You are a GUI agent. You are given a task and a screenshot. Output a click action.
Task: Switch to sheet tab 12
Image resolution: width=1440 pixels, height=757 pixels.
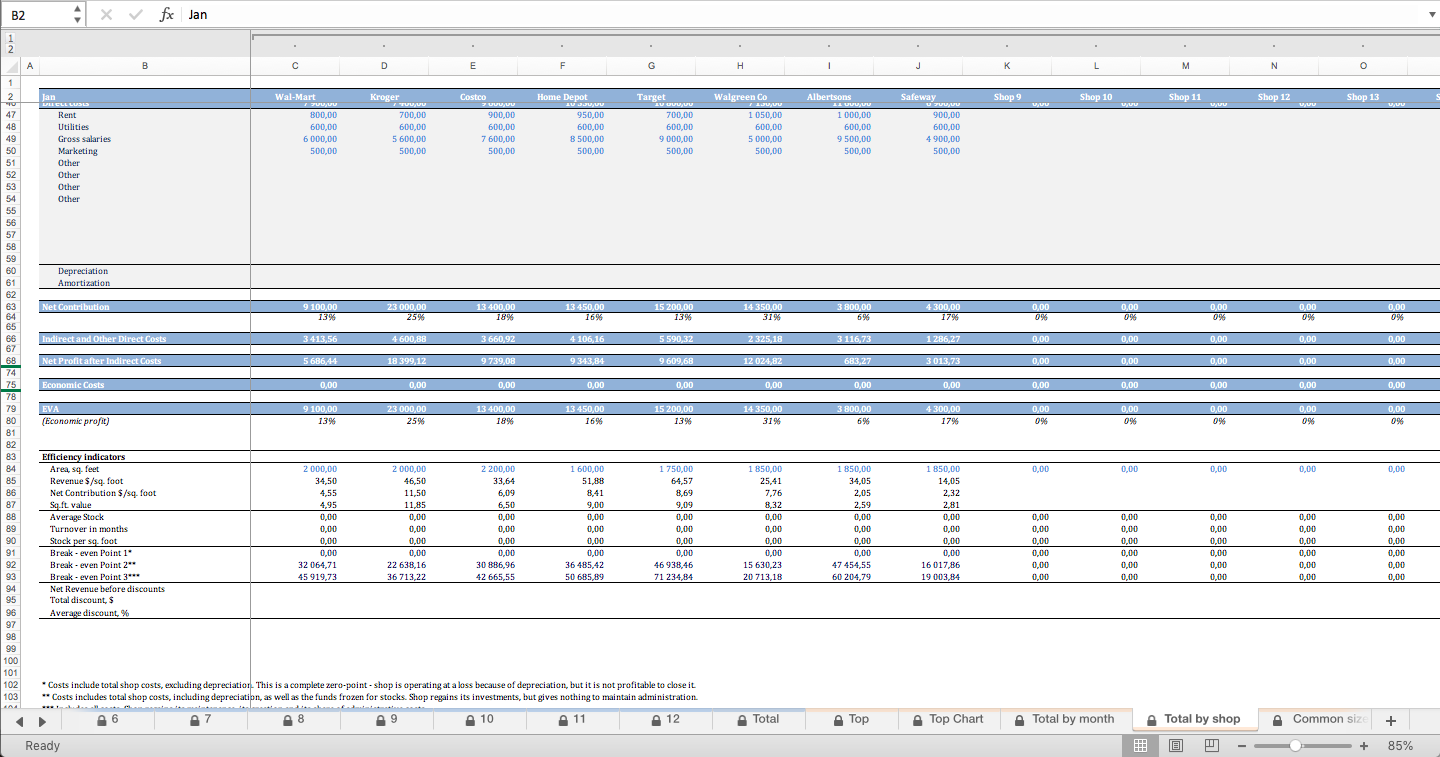click(665, 719)
